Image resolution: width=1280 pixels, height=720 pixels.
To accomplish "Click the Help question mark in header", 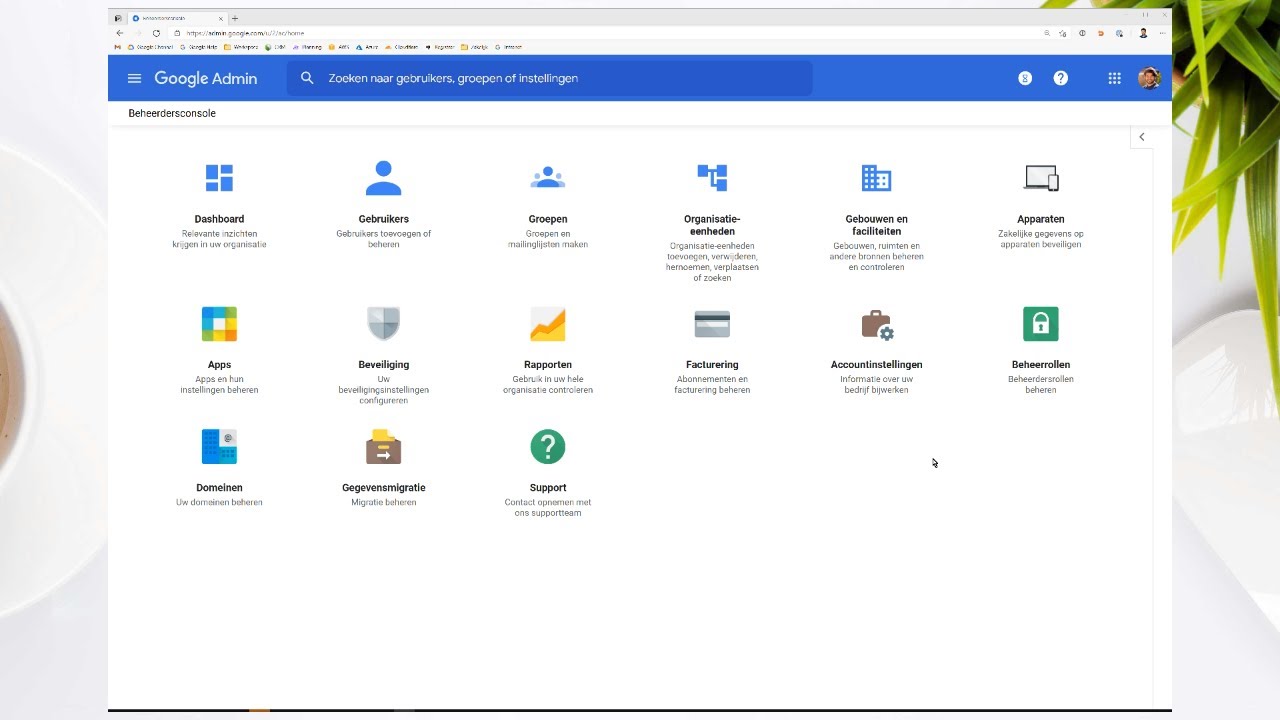I will [x=1061, y=78].
